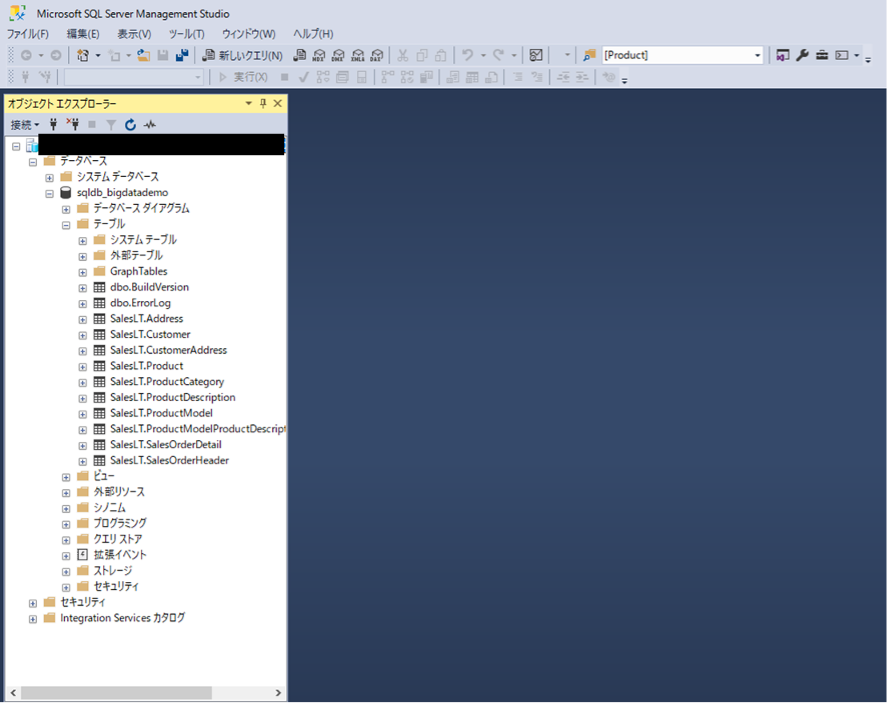Click the folder icon beside GraphTables
Screen dimensions: 889x704
100,271
